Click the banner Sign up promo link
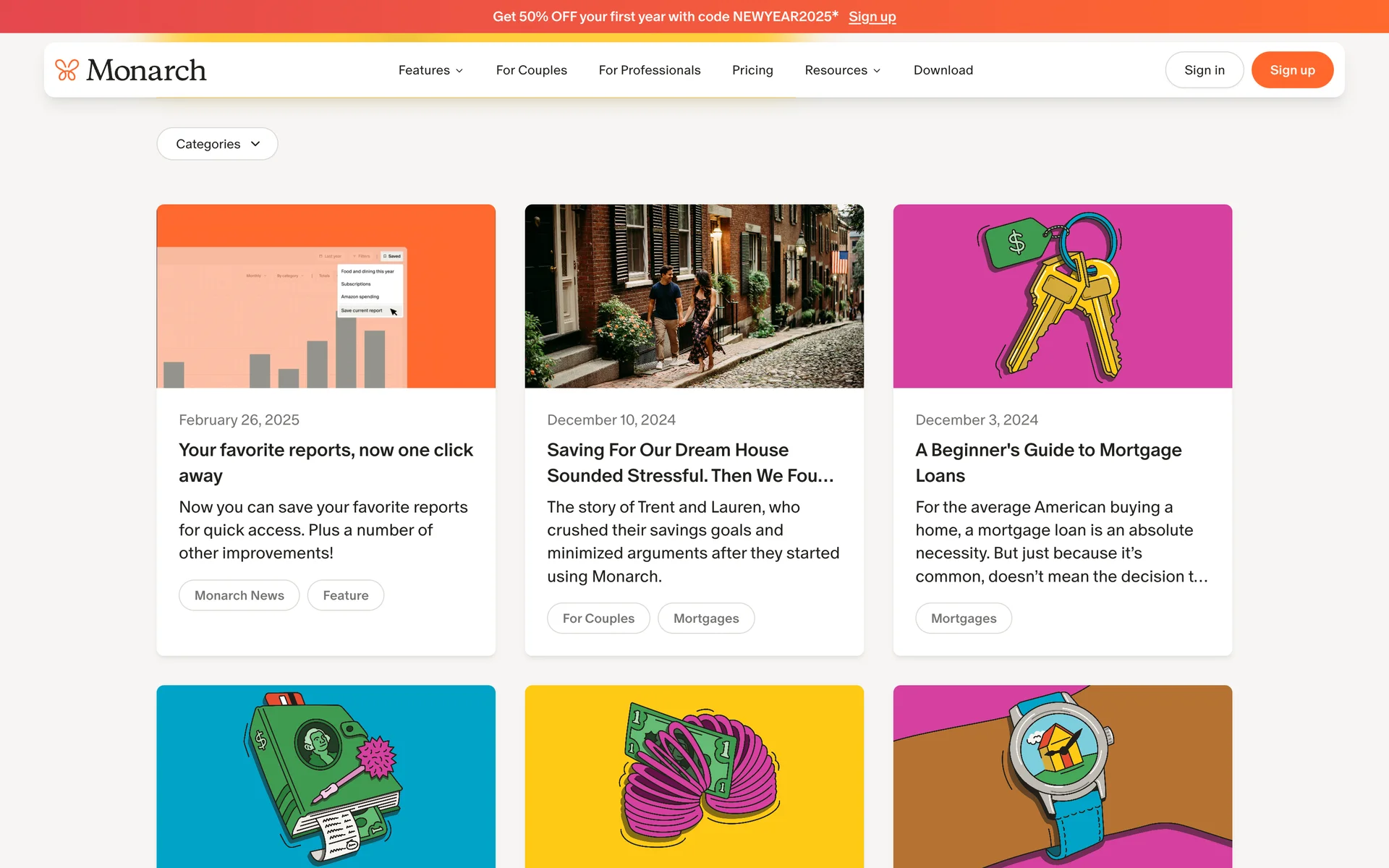Image resolution: width=1389 pixels, height=868 pixels. pos(872,17)
